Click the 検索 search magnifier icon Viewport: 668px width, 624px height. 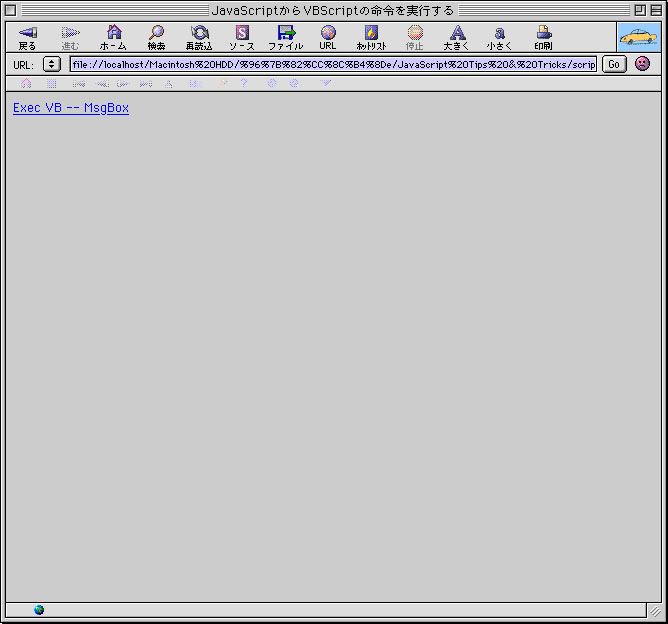click(x=156, y=38)
